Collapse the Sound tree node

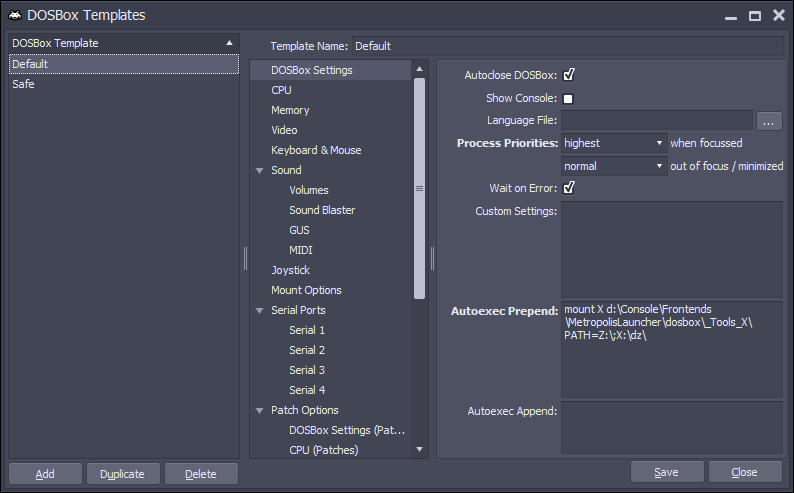click(260, 171)
